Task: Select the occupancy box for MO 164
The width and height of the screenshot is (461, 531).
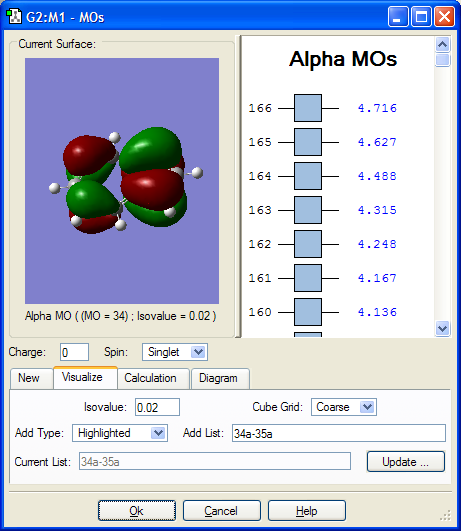Action: [308, 176]
